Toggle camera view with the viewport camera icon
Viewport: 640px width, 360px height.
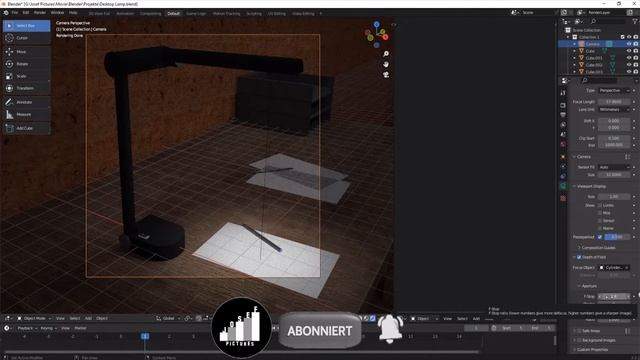(386, 75)
